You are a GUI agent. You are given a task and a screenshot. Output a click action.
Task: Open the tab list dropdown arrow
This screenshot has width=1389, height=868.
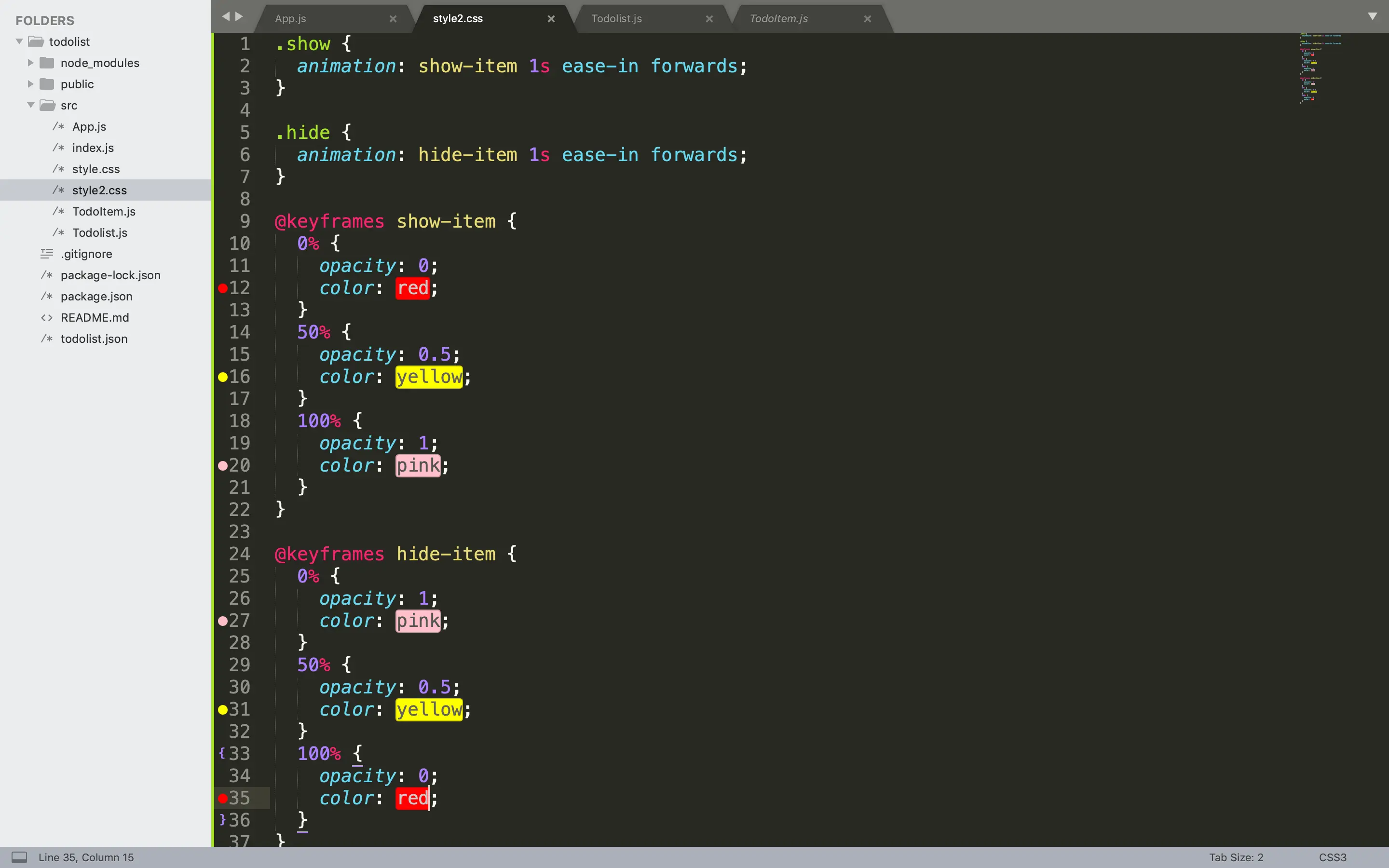(x=1372, y=16)
